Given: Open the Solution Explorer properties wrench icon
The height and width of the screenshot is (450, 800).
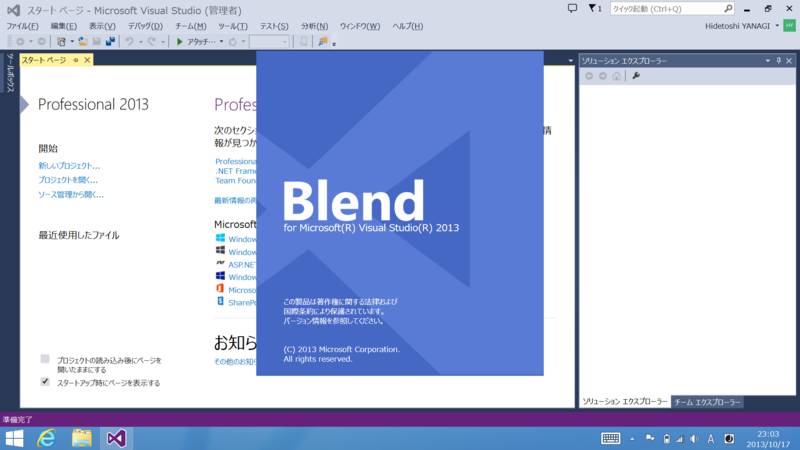Looking at the screenshot, I should [636, 76].
